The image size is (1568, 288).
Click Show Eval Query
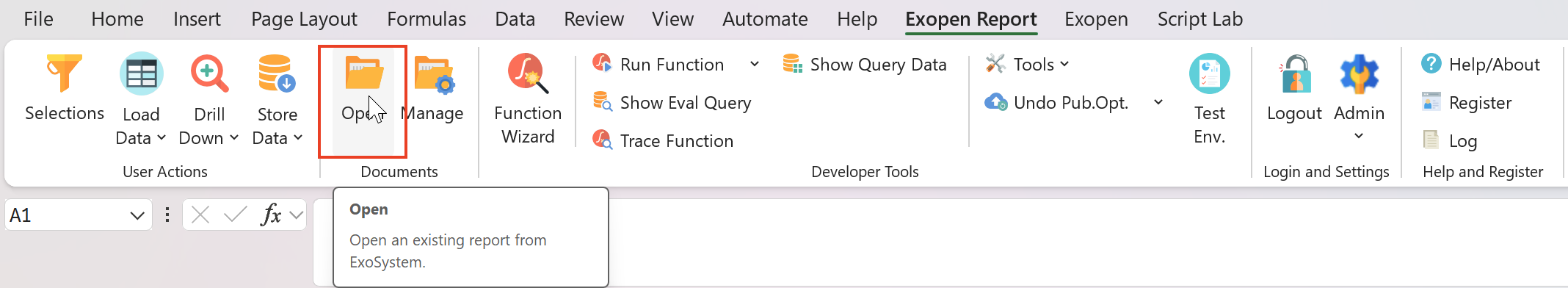click(672, 103)
